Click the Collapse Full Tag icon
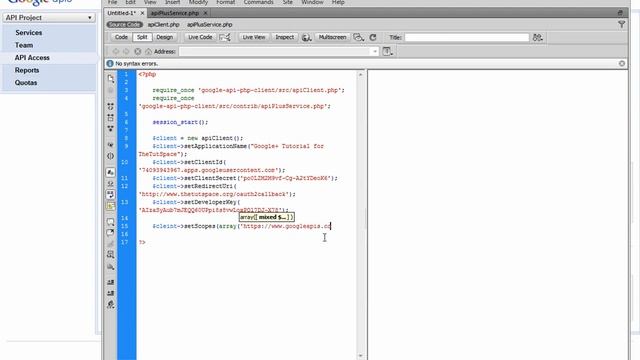The height and width of the screenshot is (360, 640). [111, 107]
